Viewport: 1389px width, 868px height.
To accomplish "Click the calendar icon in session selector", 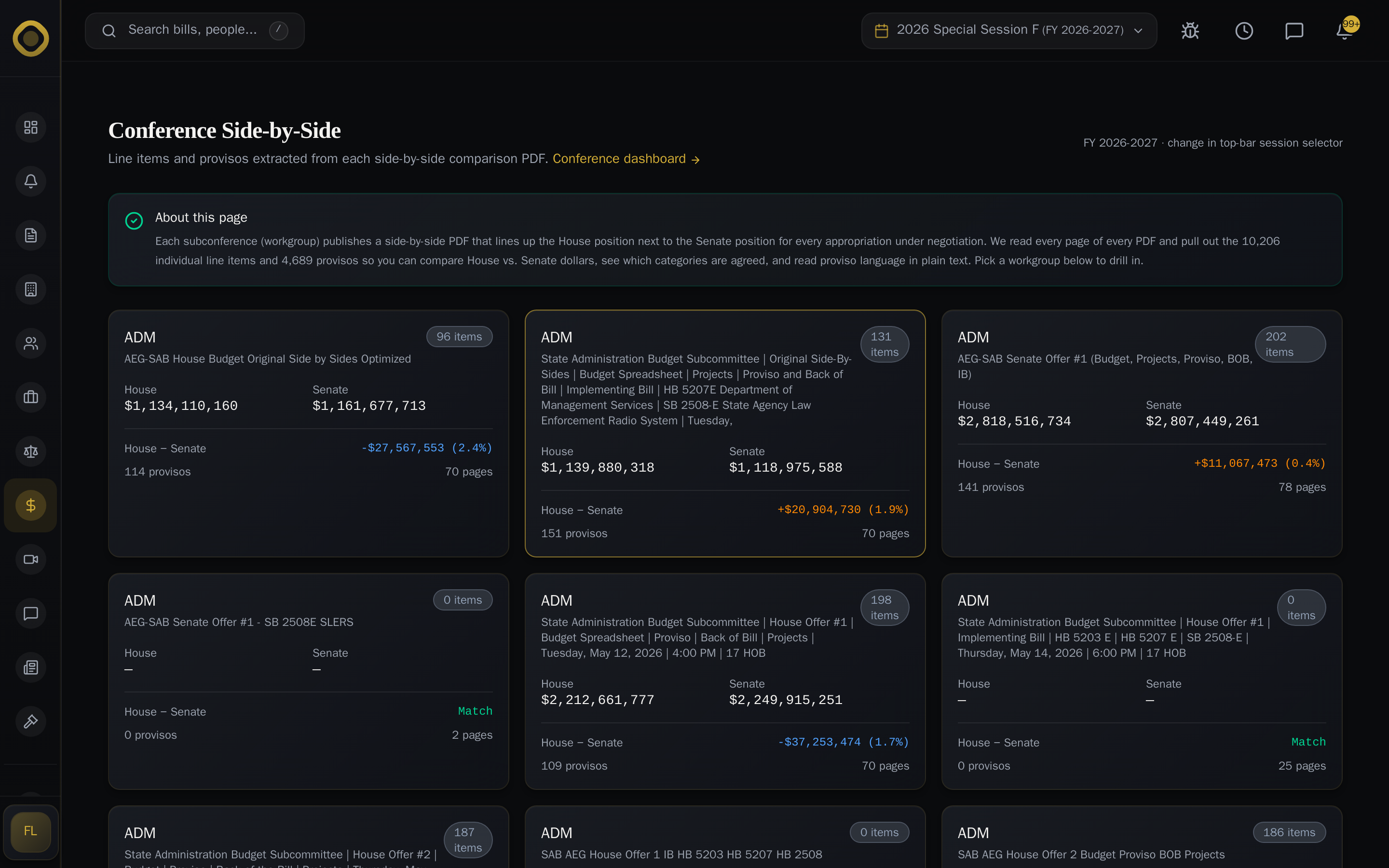I will click(x=882, y=30).
